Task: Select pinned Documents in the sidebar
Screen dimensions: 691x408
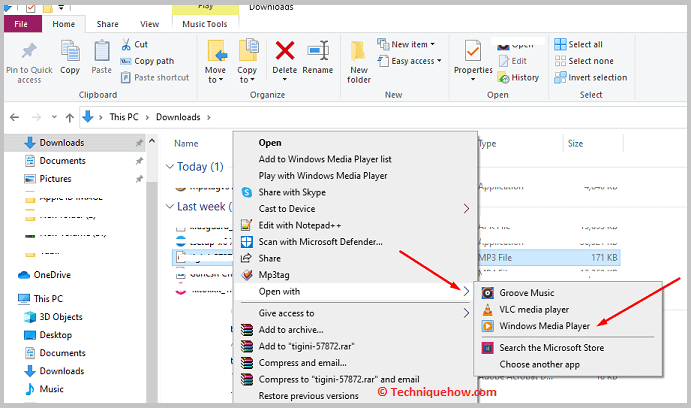Action: (x=63, y=161)
